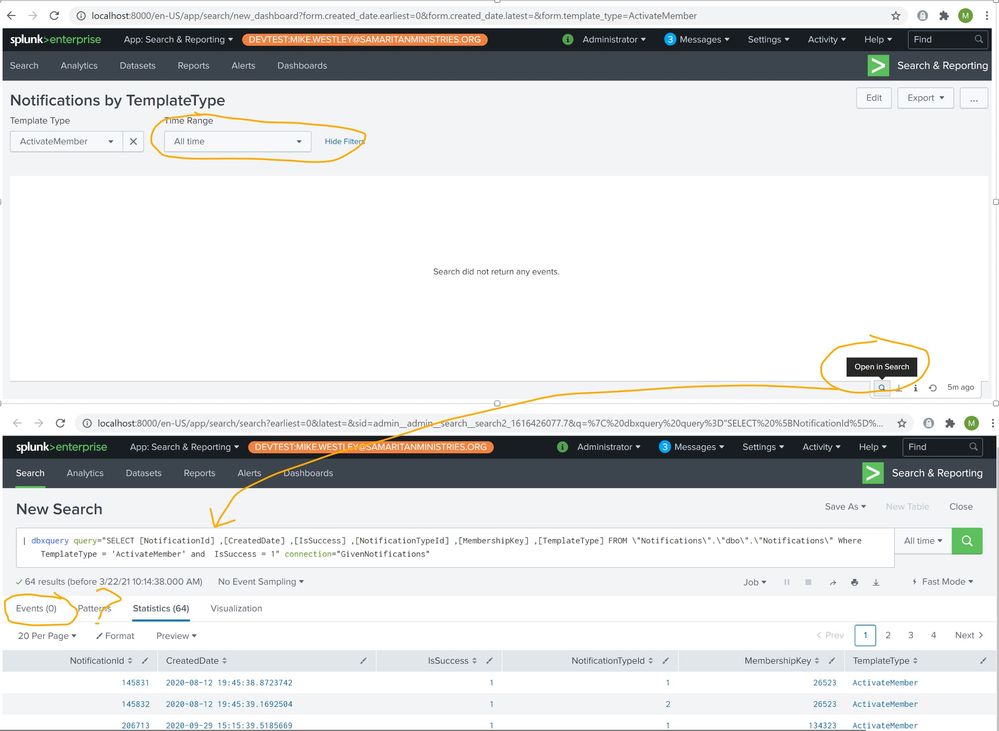The height and width of the screenshot is (731, 999).
Task: Go to results page 2
Action: (888, 635)
